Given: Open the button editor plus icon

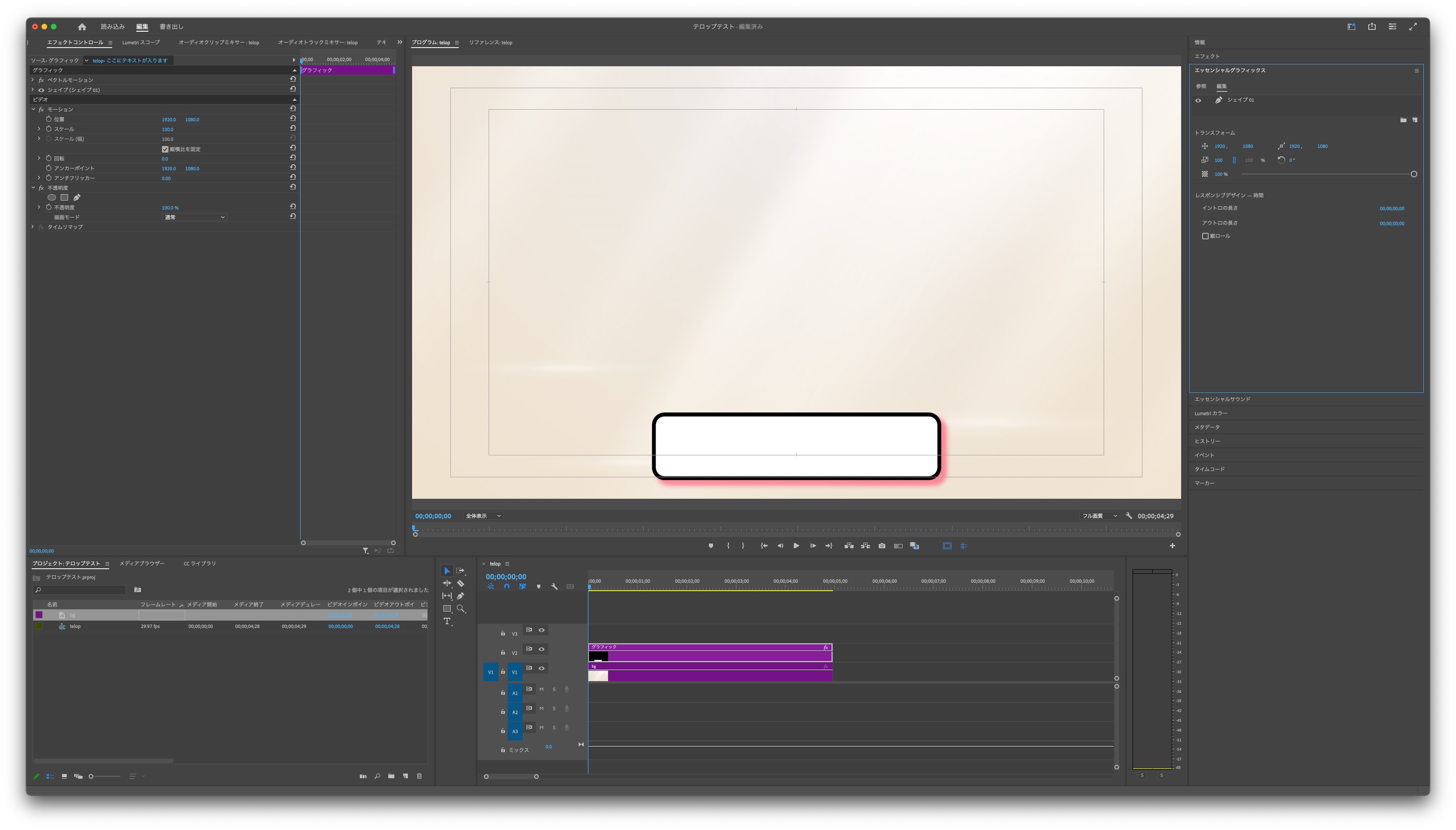Looking at the screenshot, I should tap(1172, 545).
